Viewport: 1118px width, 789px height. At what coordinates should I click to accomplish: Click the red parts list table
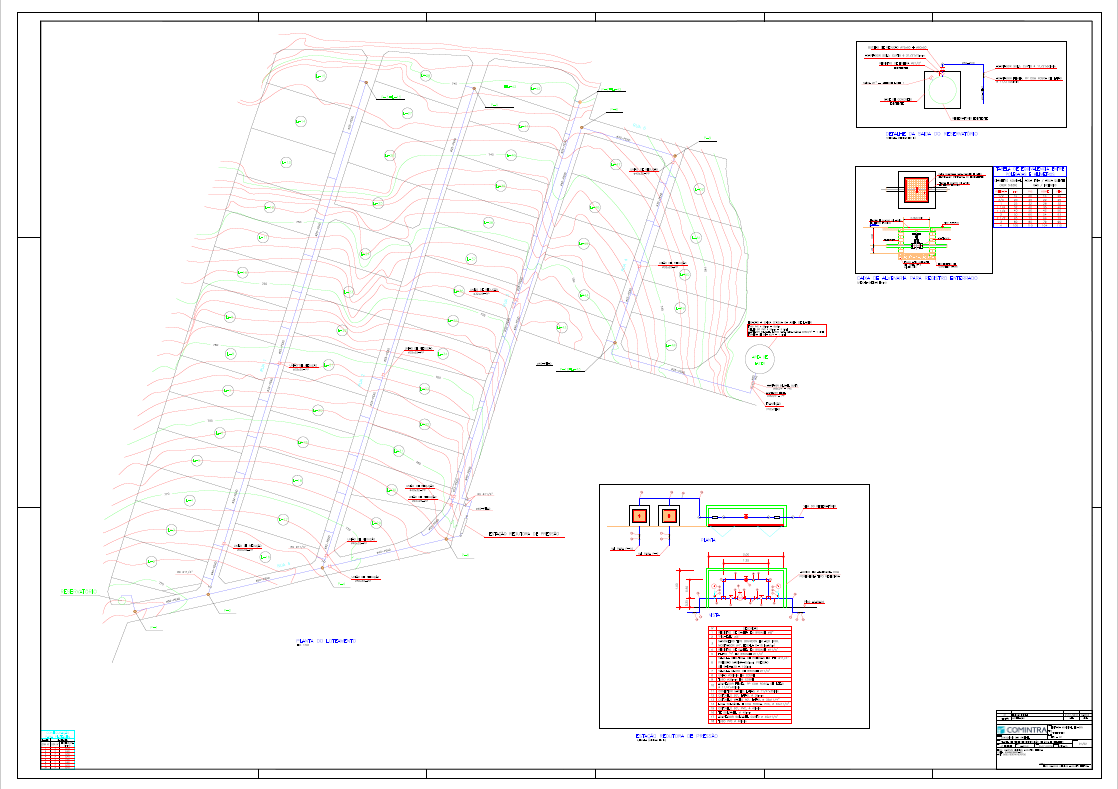pos(750,675)
